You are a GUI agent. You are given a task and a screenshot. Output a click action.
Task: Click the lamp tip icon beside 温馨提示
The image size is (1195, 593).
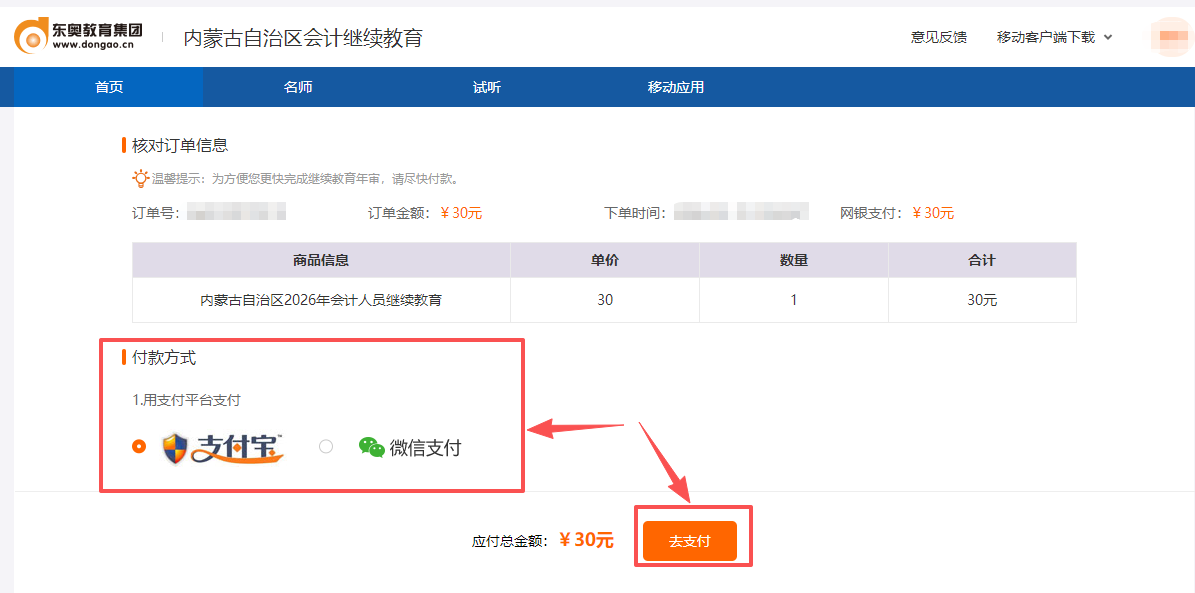pos(139,177)
